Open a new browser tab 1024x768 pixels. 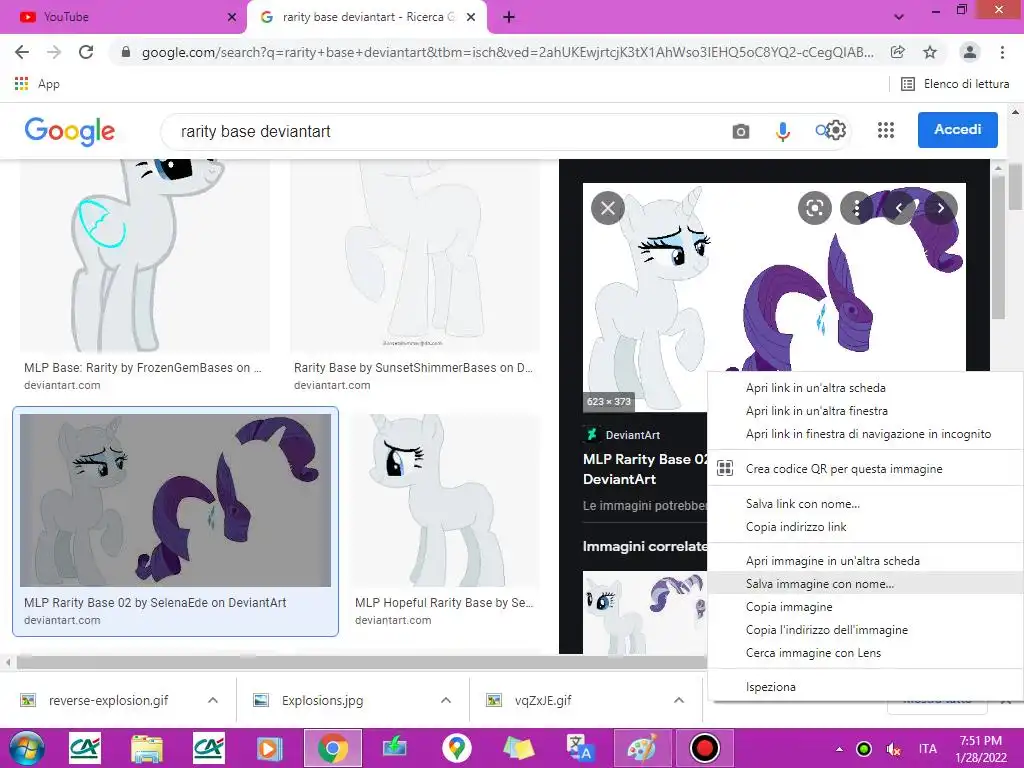(x=509, y=17)
